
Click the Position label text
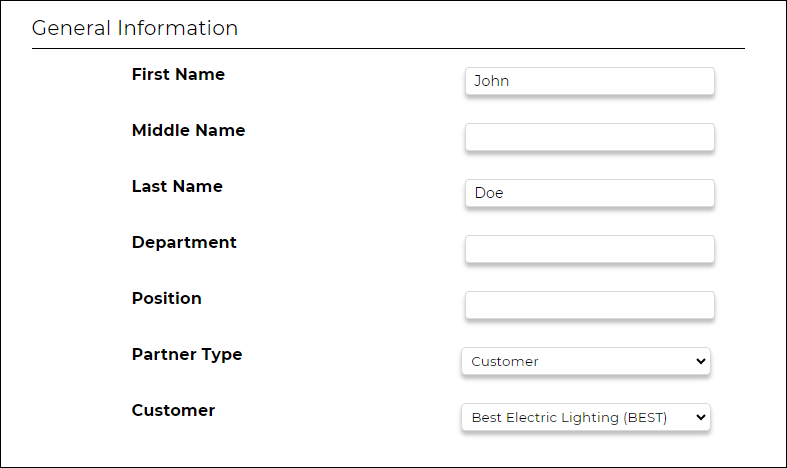[x=167, y=298]
